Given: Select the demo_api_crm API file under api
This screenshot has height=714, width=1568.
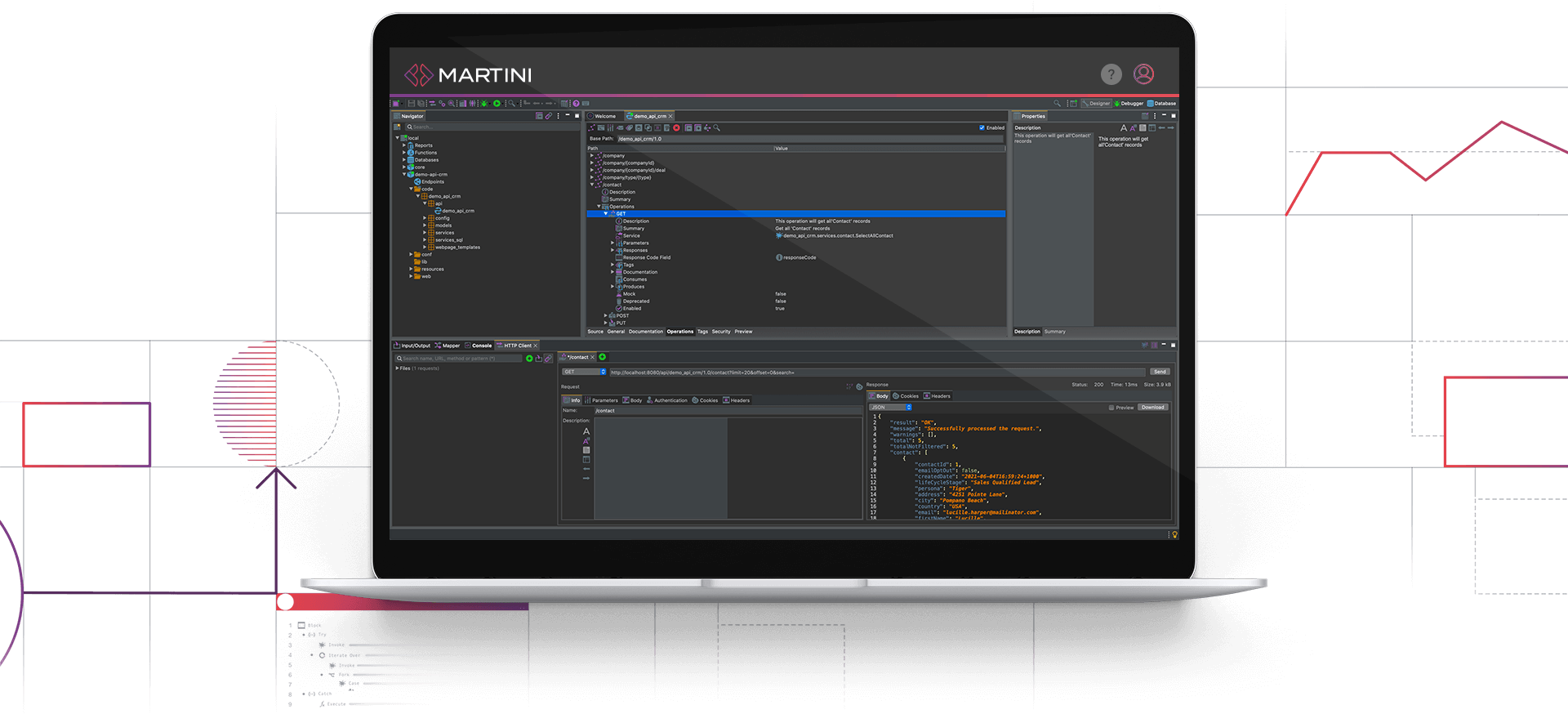Looking at the screenshot, I should pyautogui.click(x=454, y=211).
